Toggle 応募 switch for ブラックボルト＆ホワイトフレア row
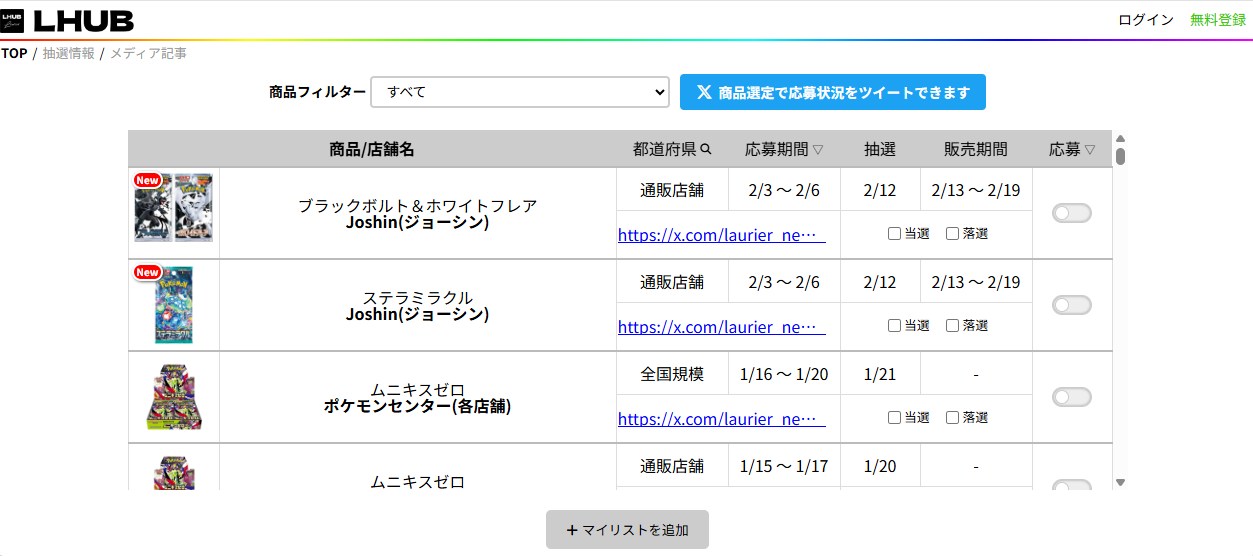 [1071, 213]
